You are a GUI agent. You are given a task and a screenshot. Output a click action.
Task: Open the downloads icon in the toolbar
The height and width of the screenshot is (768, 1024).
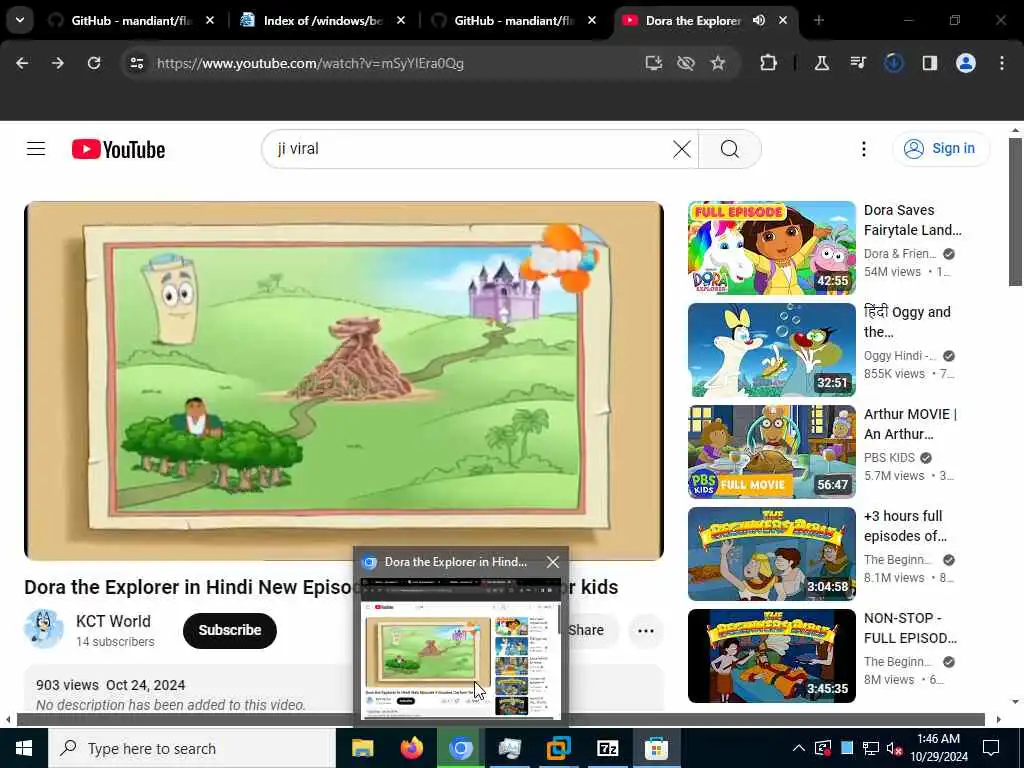point(893,63)
